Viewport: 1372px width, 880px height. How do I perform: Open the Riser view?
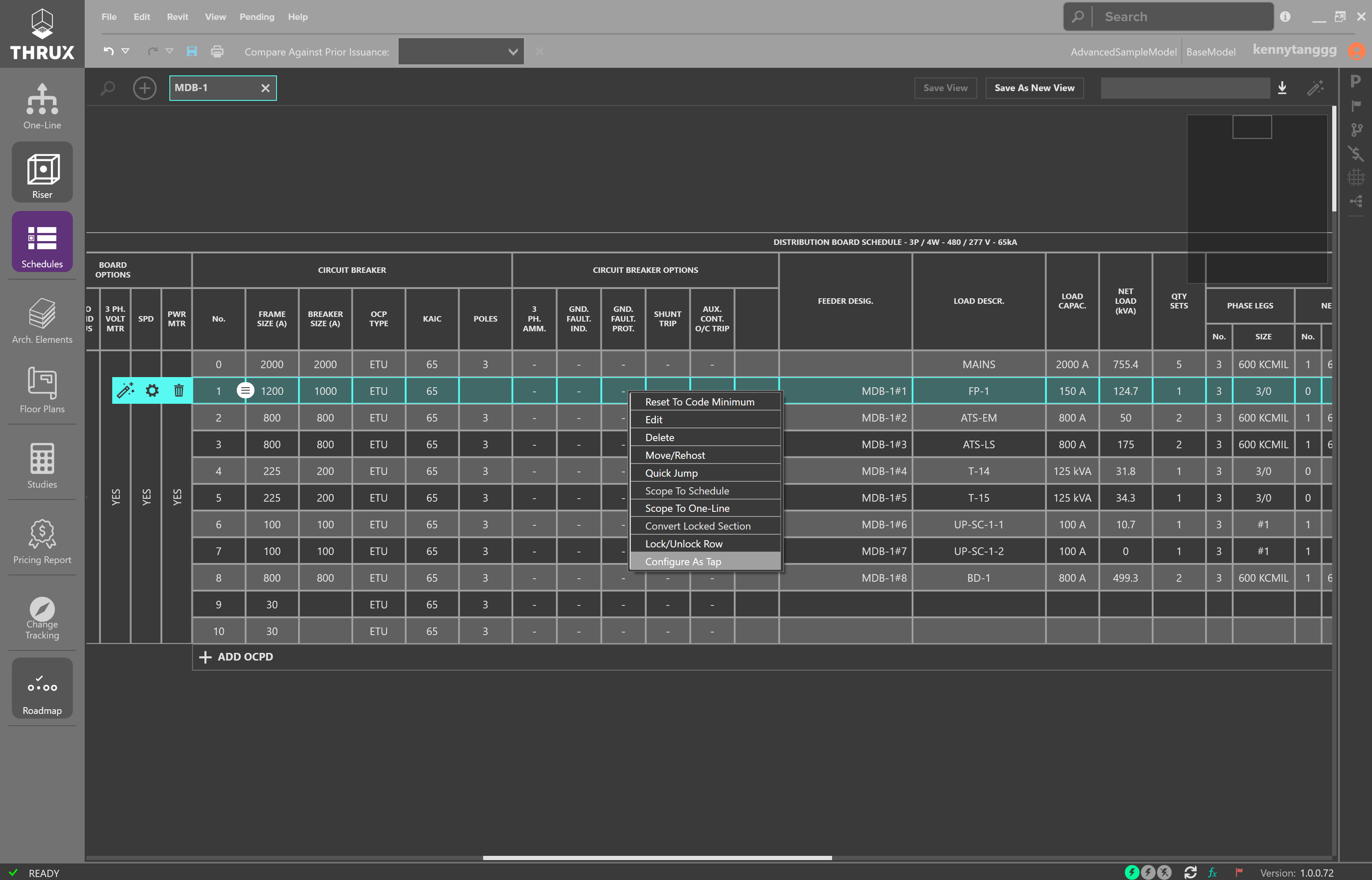(41, 172)
